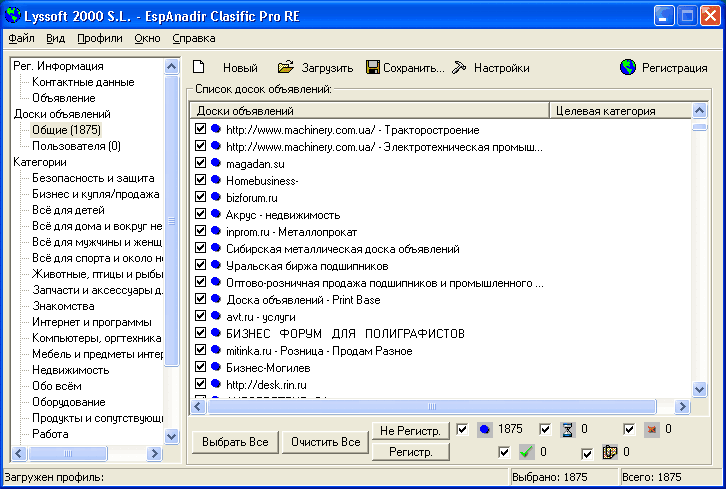This screenshot has width=726, height=489.
Task: Click the green checkmark status icon
Action: (526, 452)
